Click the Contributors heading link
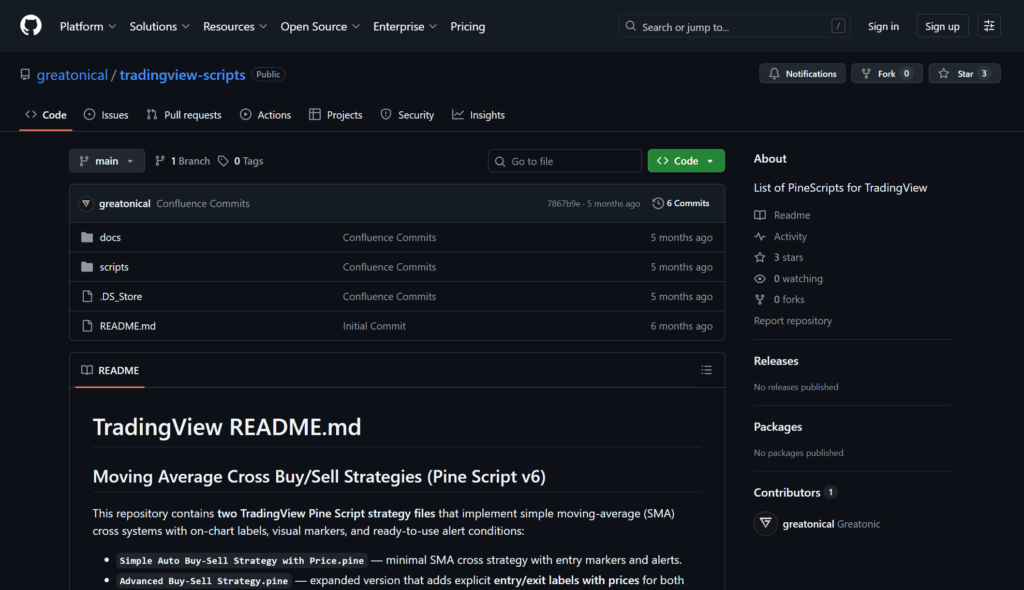This screenshot has height=590, width=1024. point(786,493)
